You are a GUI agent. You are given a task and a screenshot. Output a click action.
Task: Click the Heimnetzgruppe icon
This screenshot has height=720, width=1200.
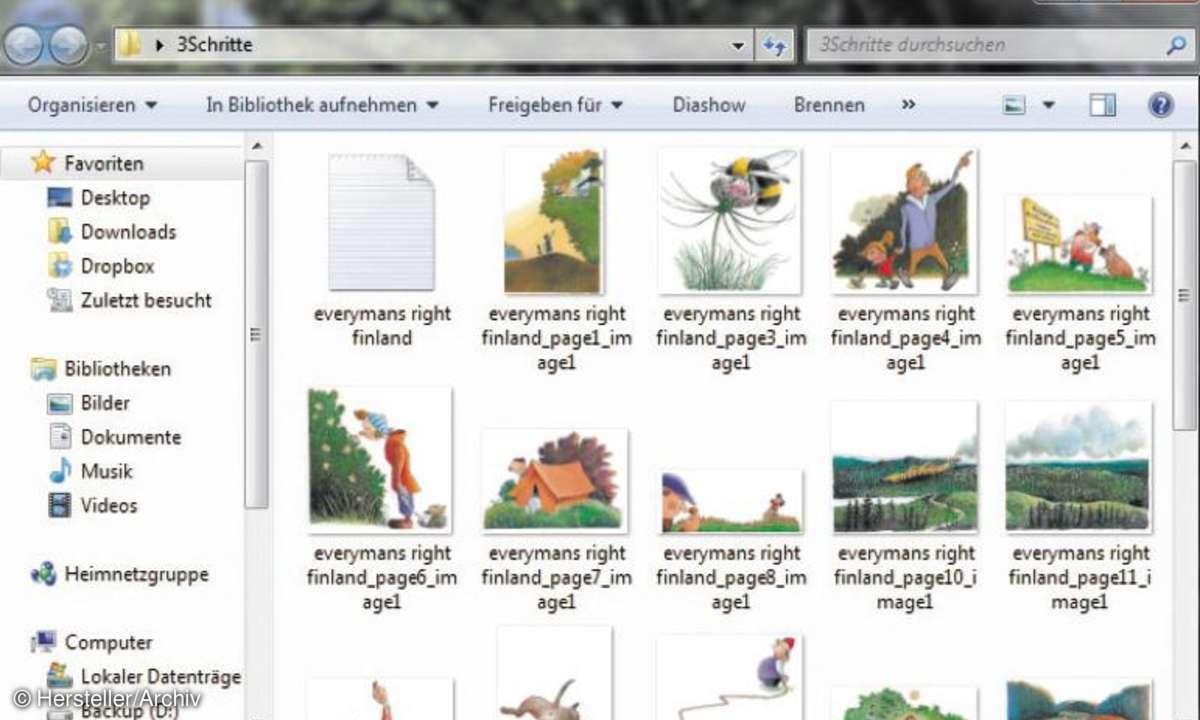(43, 574)
